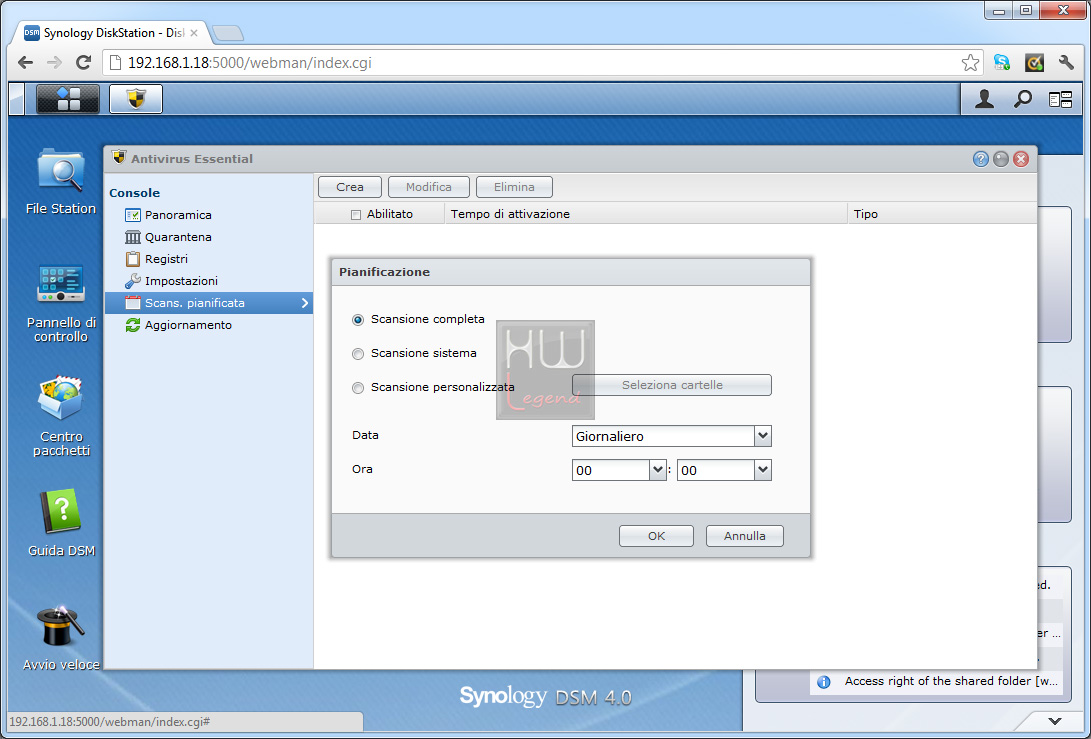Click the Access right notification text
This screenshot has height=739, width=1091.
(x=952, y=681)
